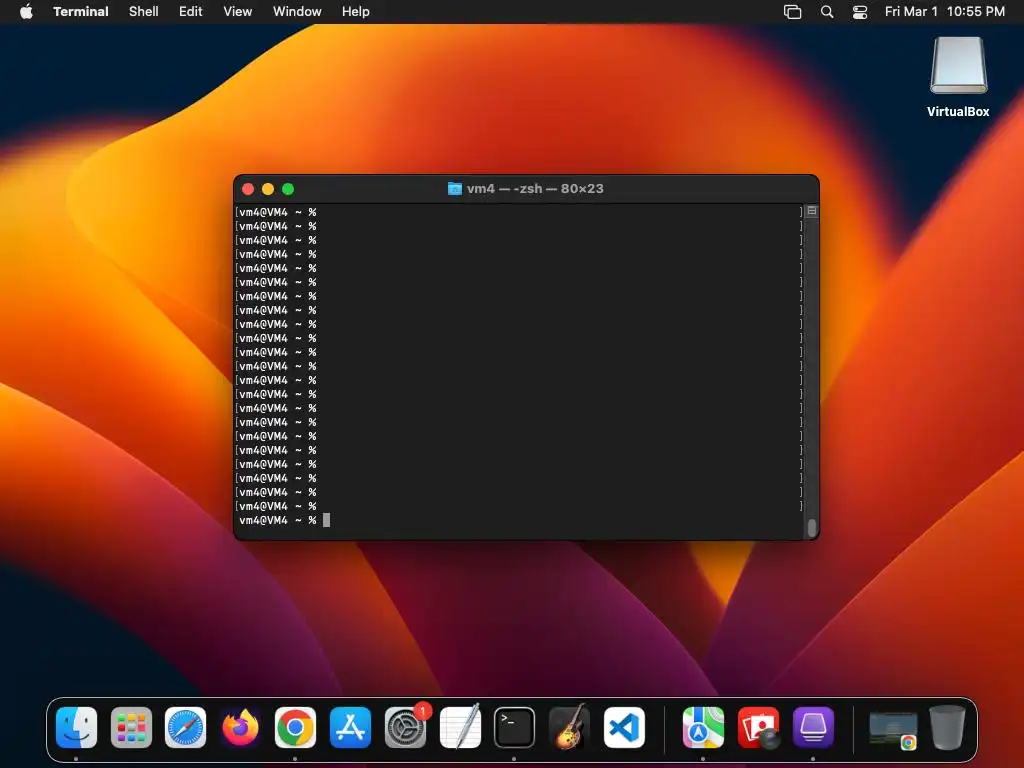Launch GarageBand from the Dock
Viewport: 1024px width, 768px height.
[569, 726]
